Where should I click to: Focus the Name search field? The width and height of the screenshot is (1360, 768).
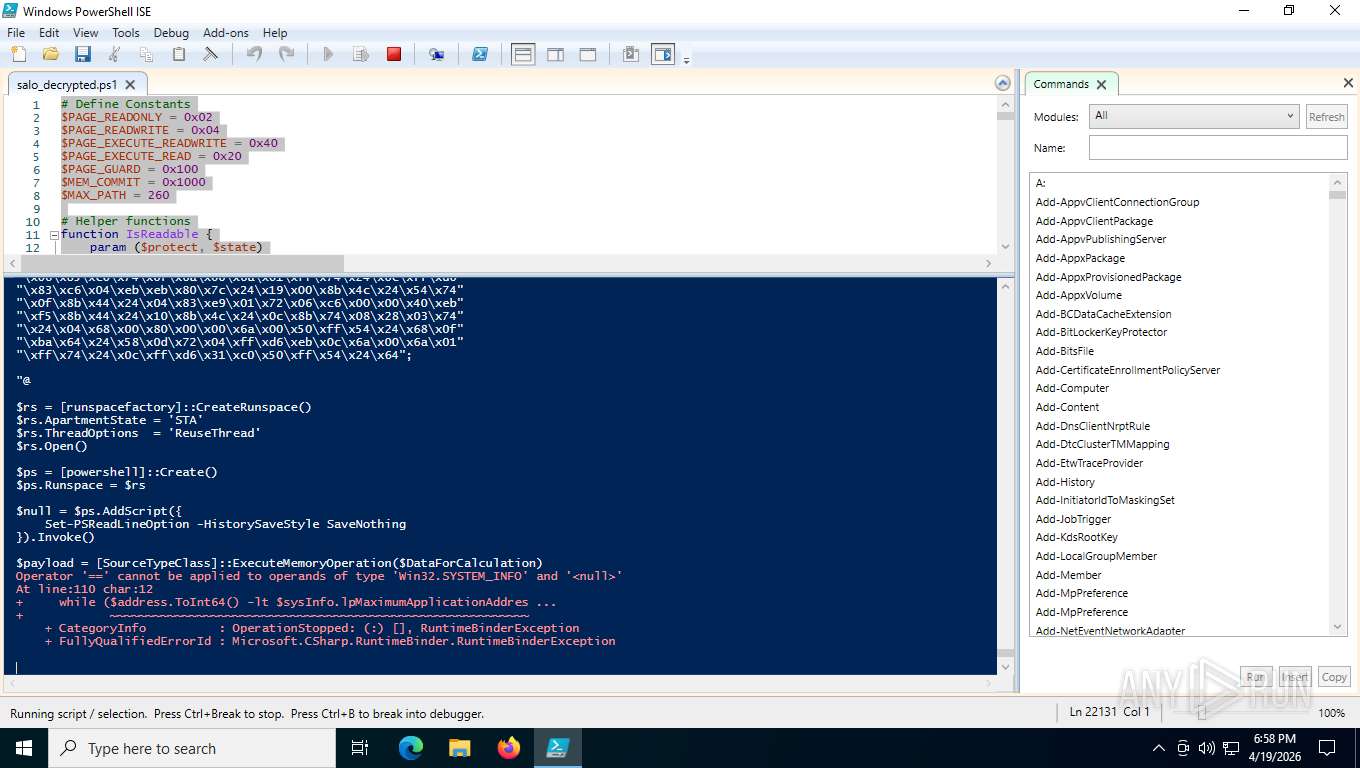click(x=1218, y=148)
